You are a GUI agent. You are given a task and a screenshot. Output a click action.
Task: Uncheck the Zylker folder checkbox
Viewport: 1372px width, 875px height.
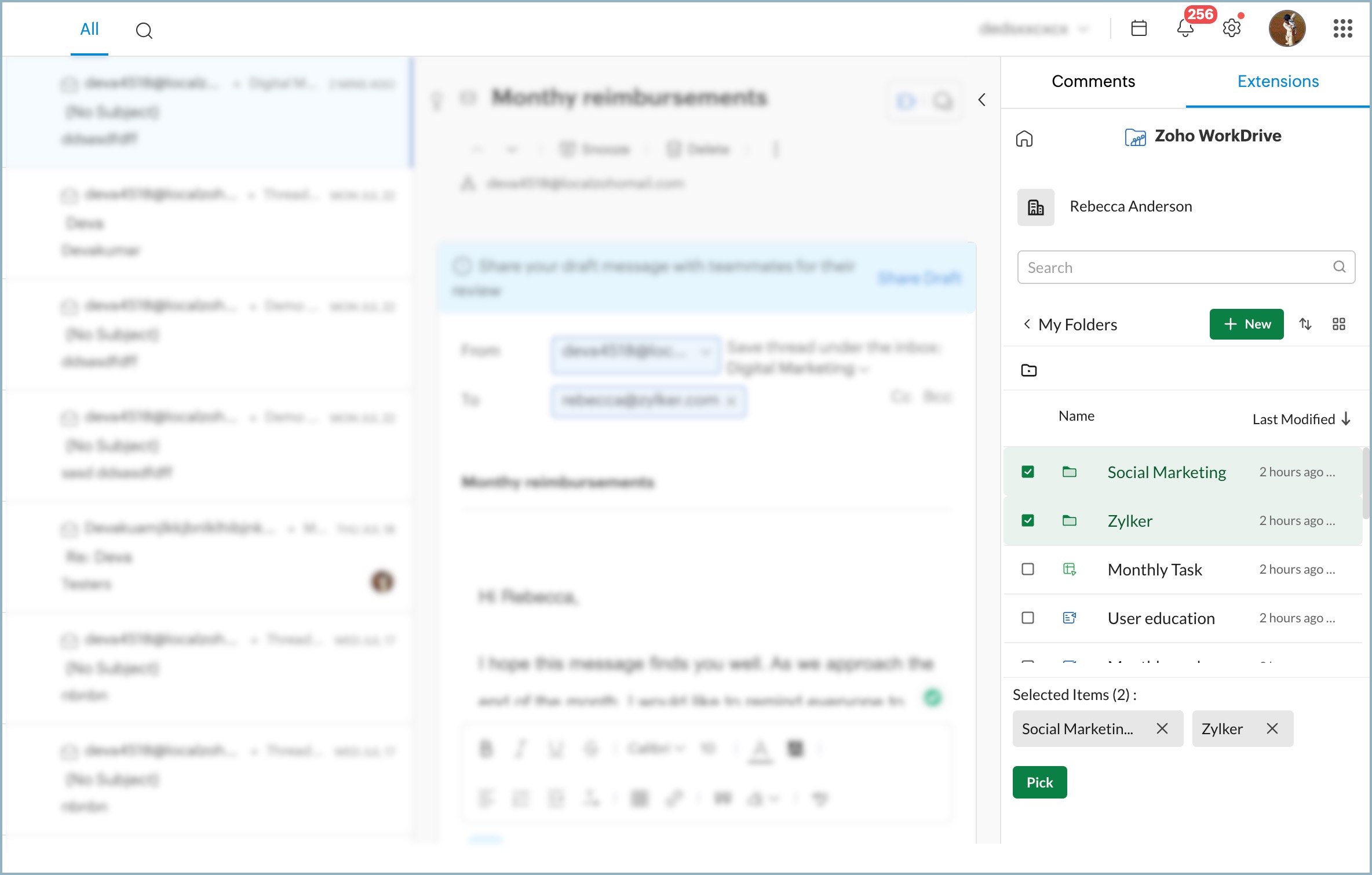point(1028,520)
